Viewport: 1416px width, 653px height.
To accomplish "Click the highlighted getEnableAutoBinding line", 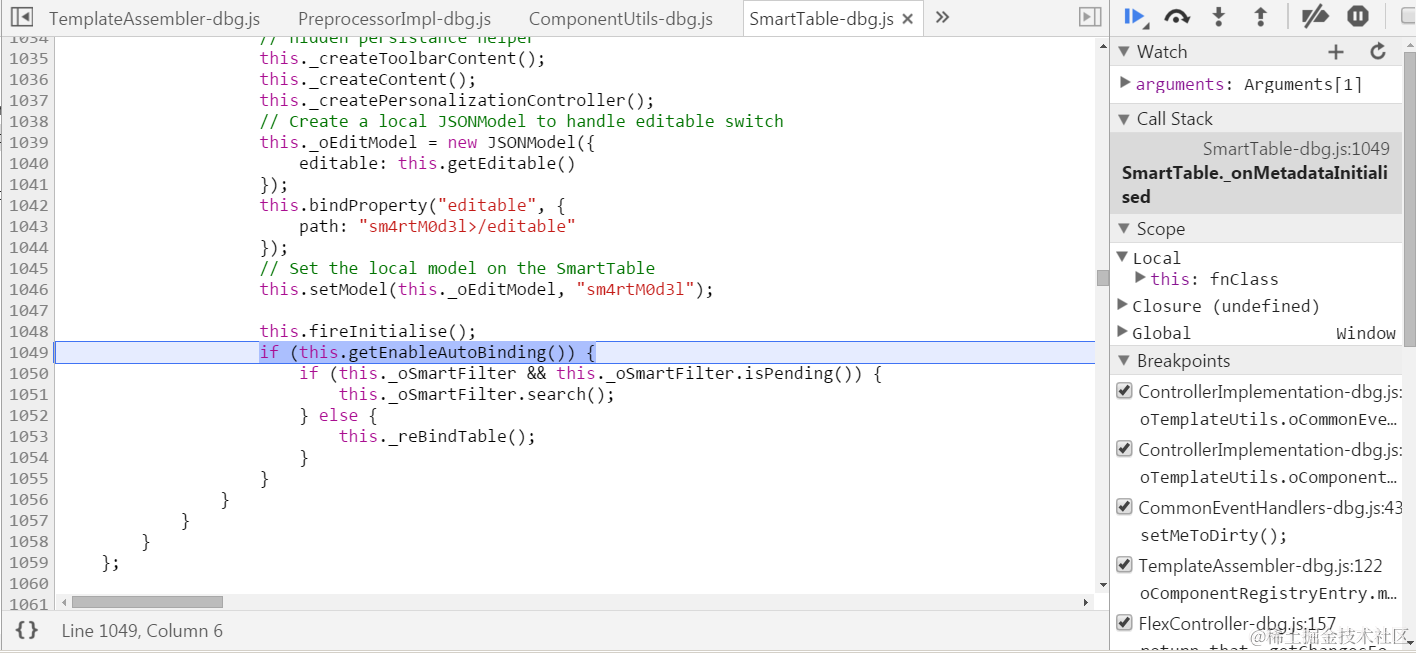I will click(x=427, y=352).
